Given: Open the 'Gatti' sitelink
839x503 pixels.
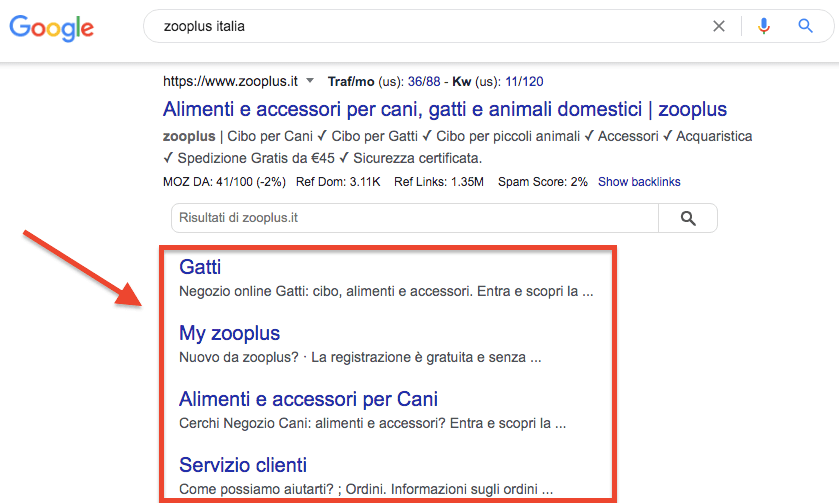Looking at the screenshot, I should [200, 267].
